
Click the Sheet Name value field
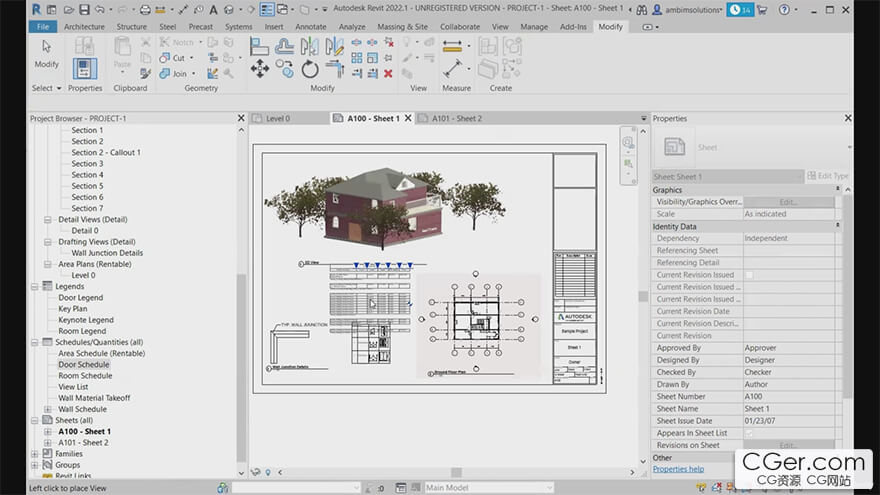[x=789, y=409]
